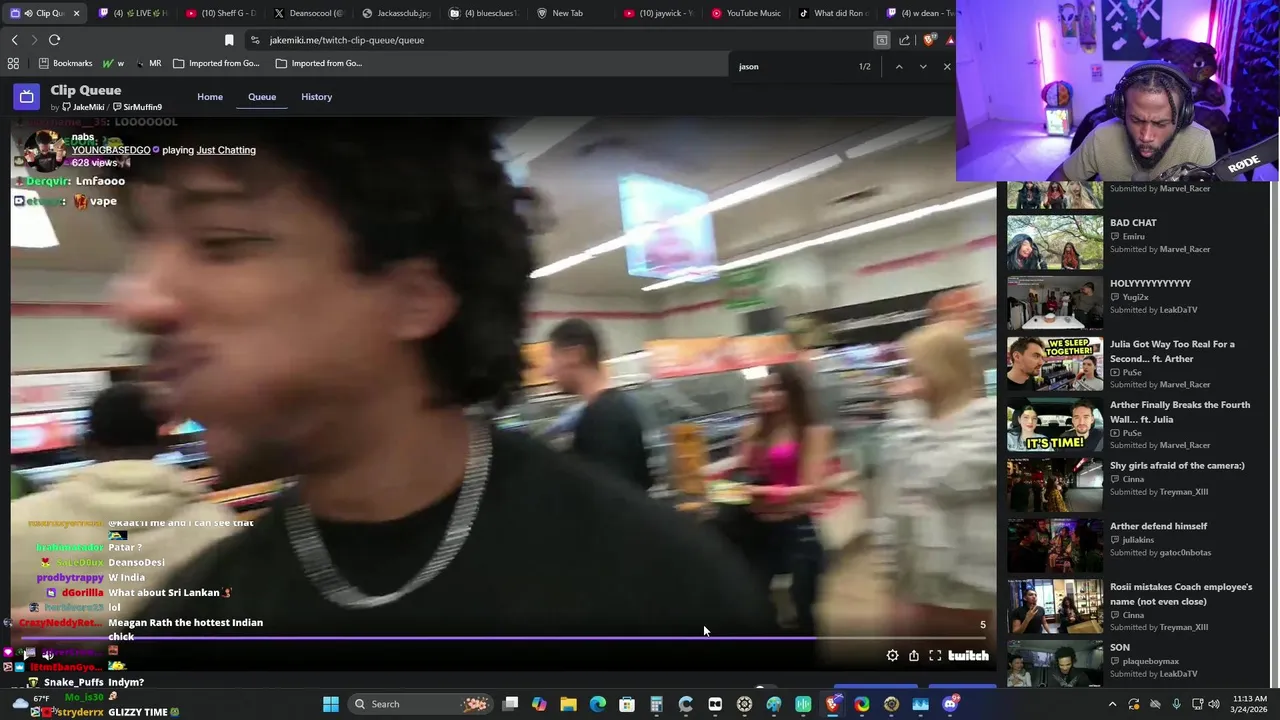Switch to the New Tab tab
The image size is (1280, 720).
[570, 13]
